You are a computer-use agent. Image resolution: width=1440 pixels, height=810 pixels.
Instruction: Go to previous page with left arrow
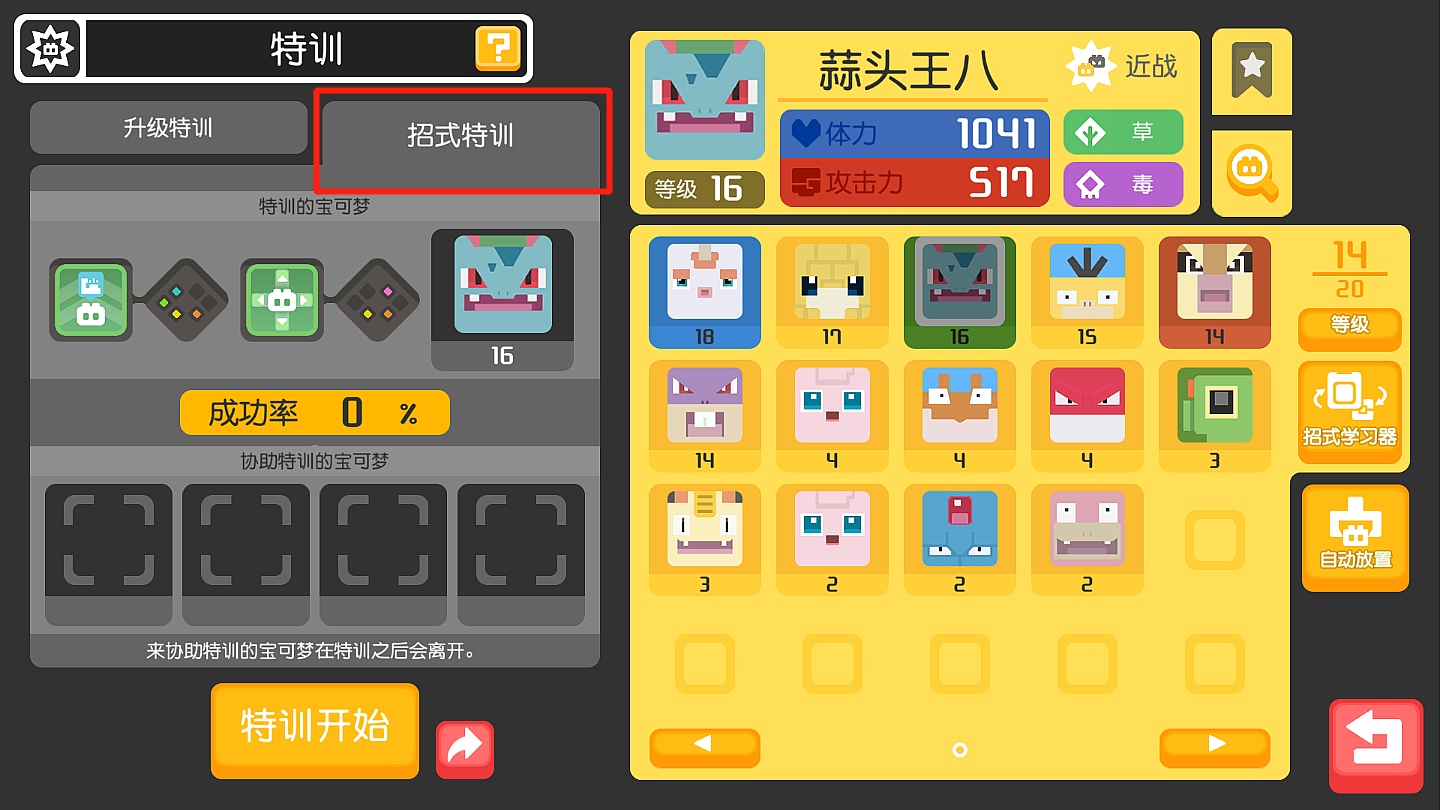click(705, 745)
